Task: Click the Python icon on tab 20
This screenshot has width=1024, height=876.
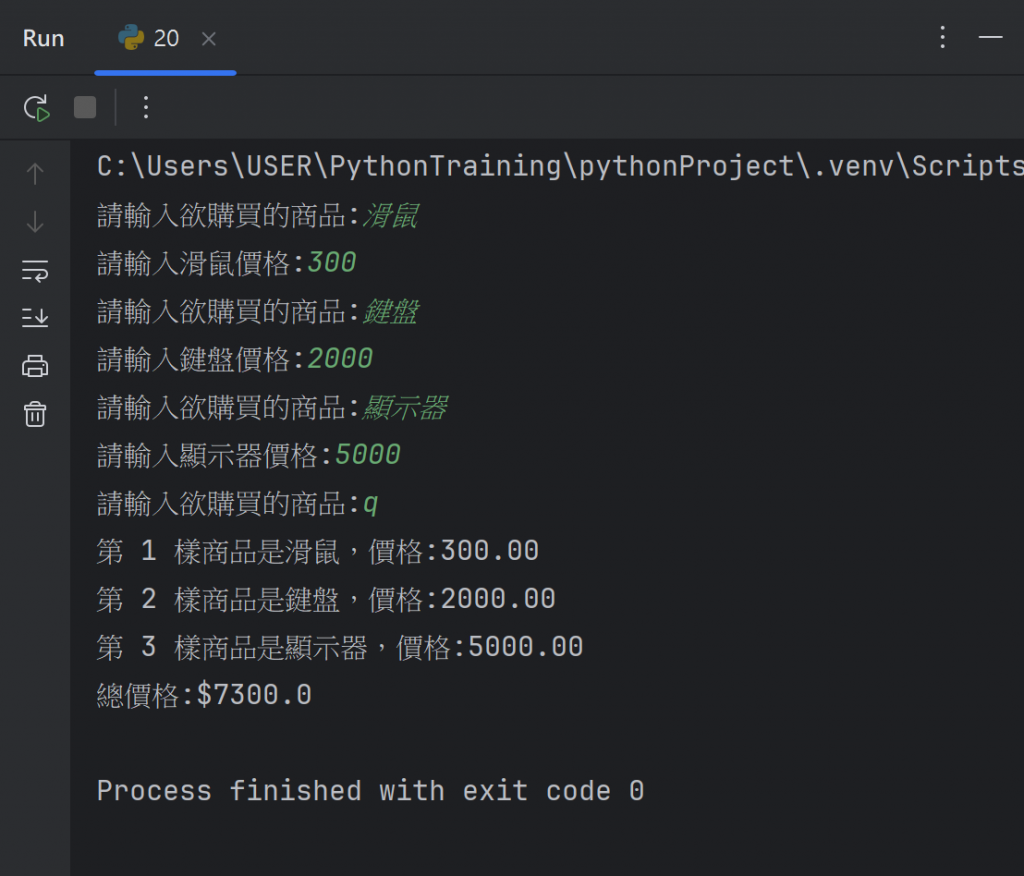Action: coord(131,38)
